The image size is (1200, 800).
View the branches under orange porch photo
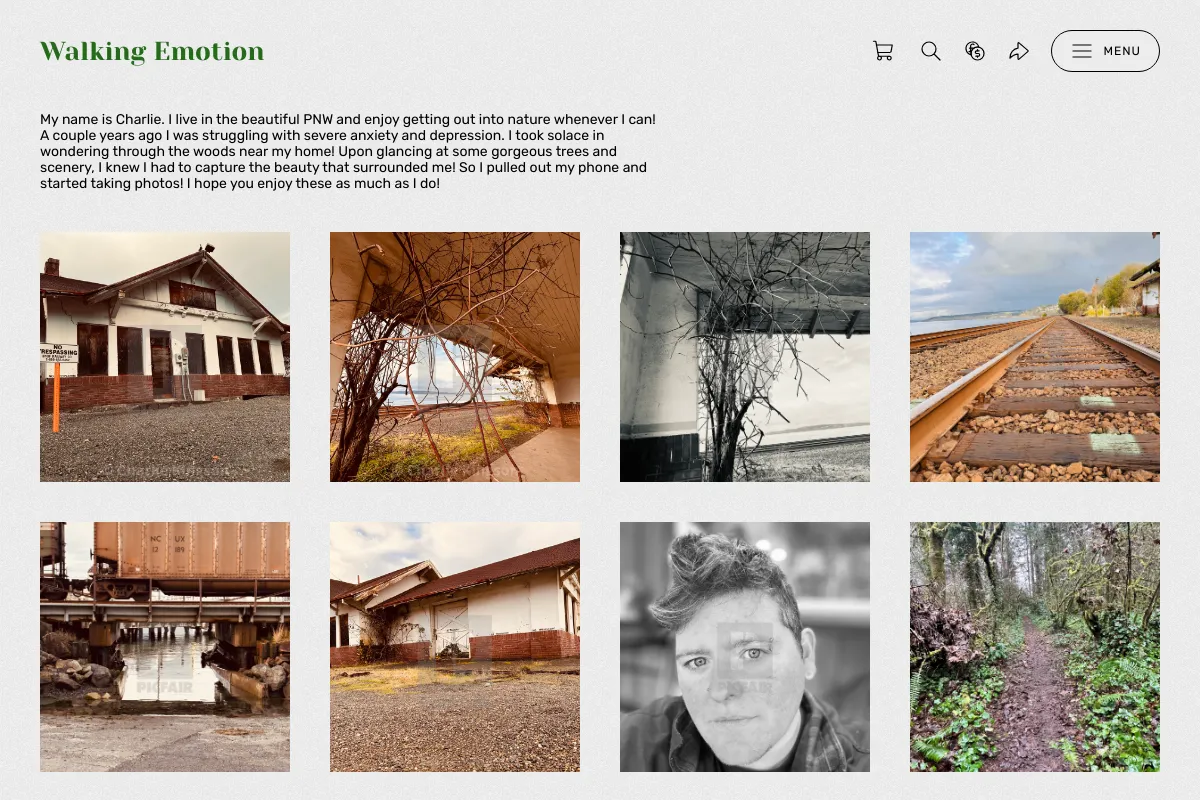click(x=455, y=357)
